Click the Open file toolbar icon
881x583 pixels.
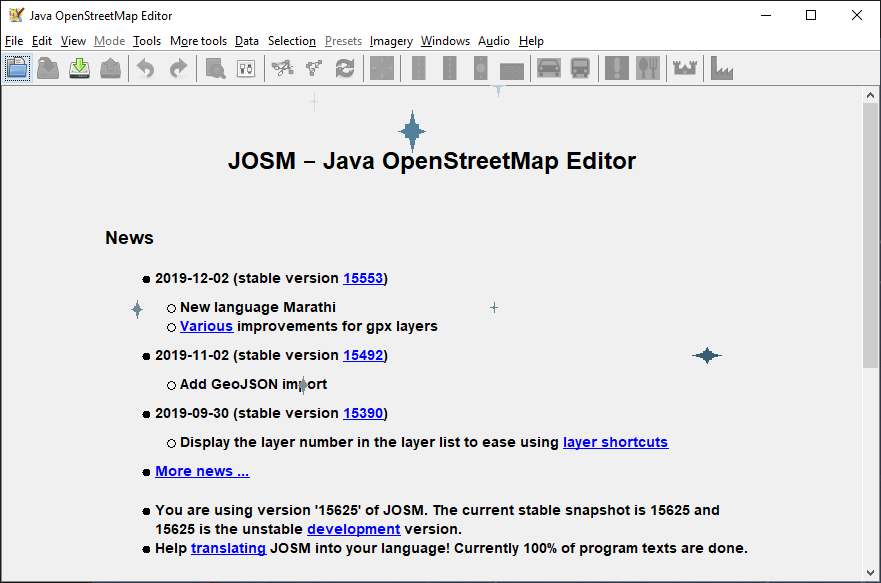click(17, 69)
